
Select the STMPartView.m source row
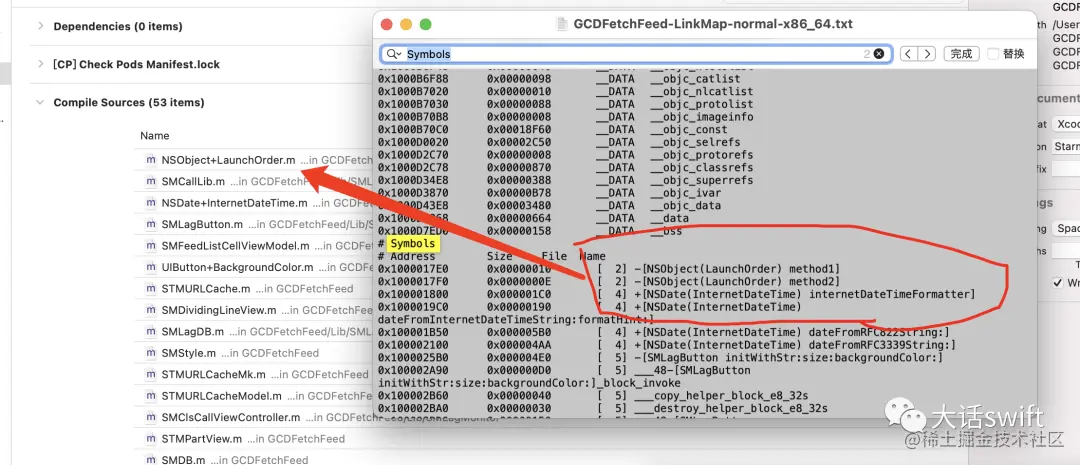coord(253,438)
